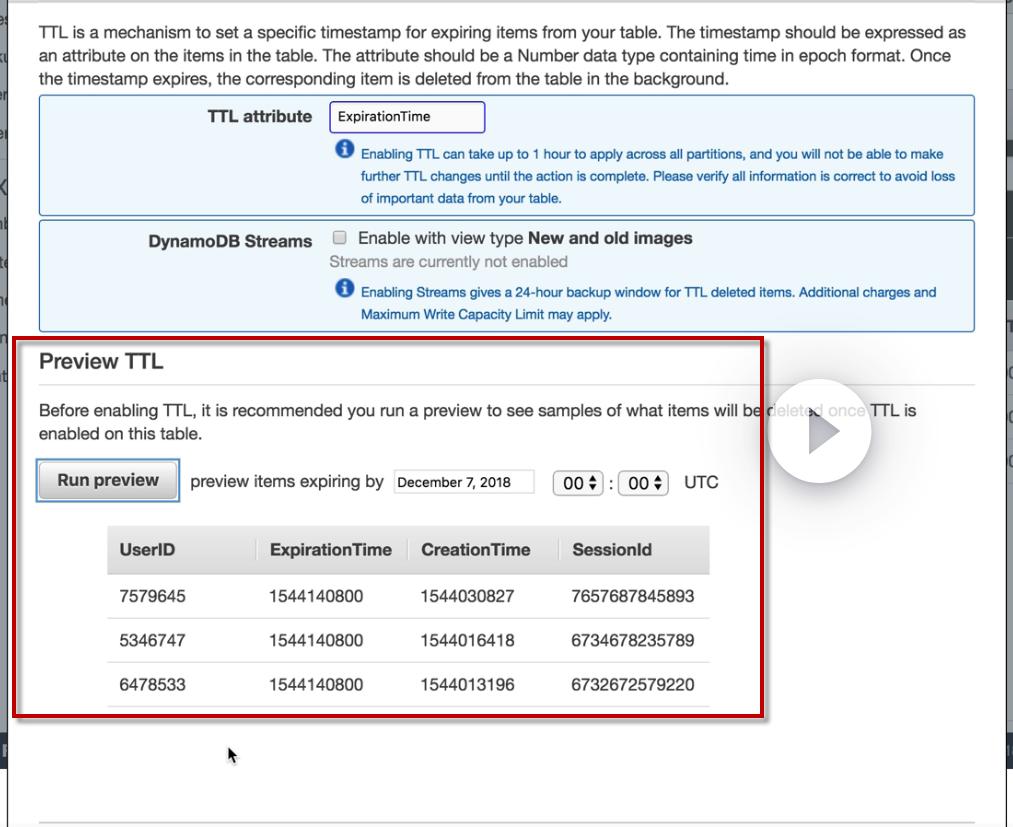Click the info icon beside the Enabling Streams note
Screen dimensions: 1013x827
point(344,288)
